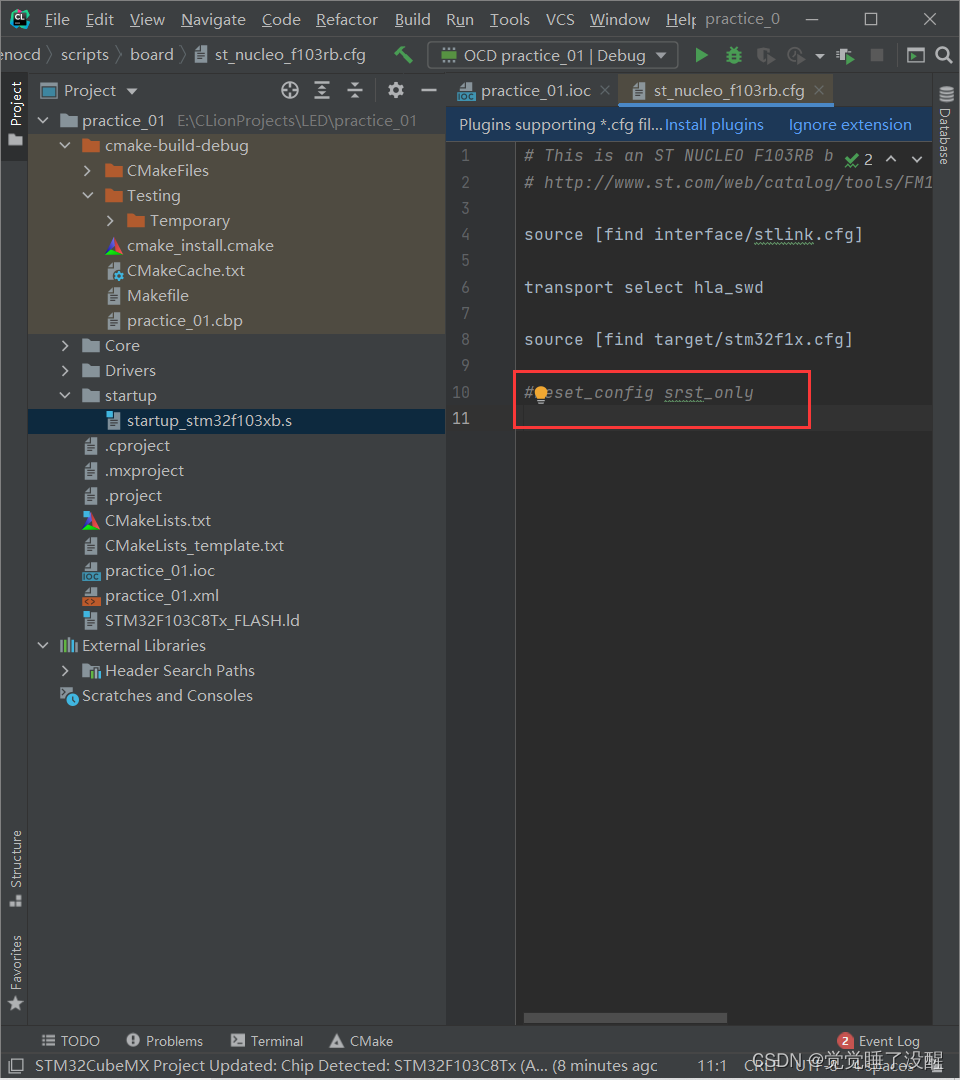Click the Install plugins link
This screenshot has height=1080, width=960.
click(x=714, y=125)
